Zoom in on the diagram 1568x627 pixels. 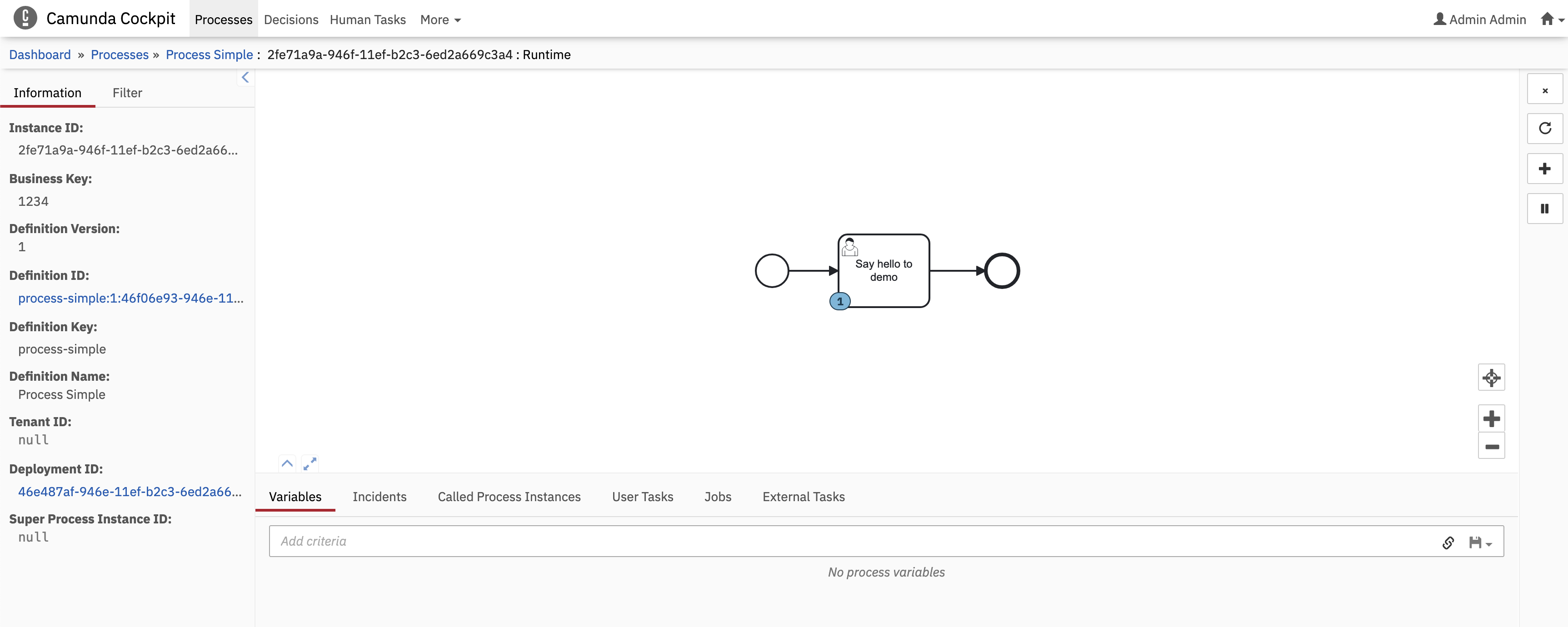[x=1491, y=419]
